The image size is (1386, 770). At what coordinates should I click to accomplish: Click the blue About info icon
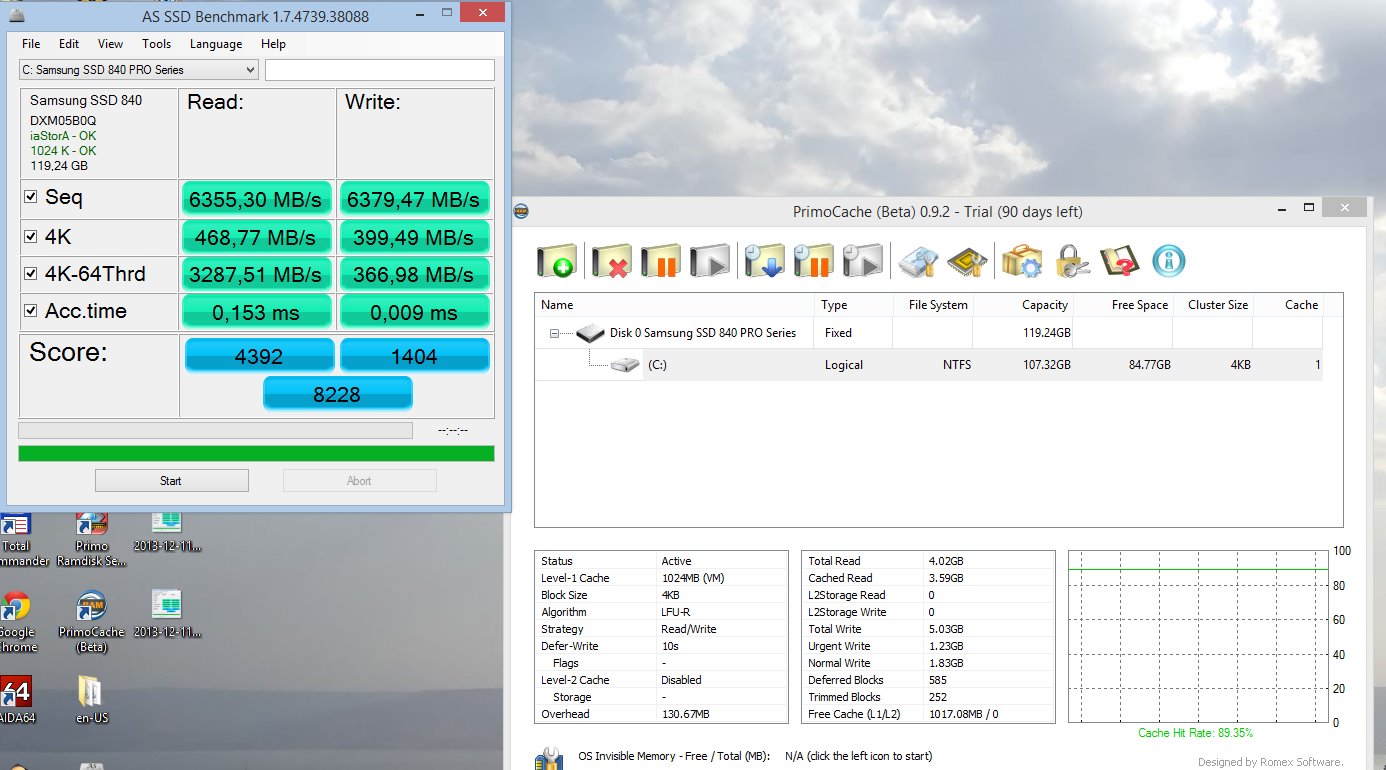pyautogui.click(x=1169, y=261)
